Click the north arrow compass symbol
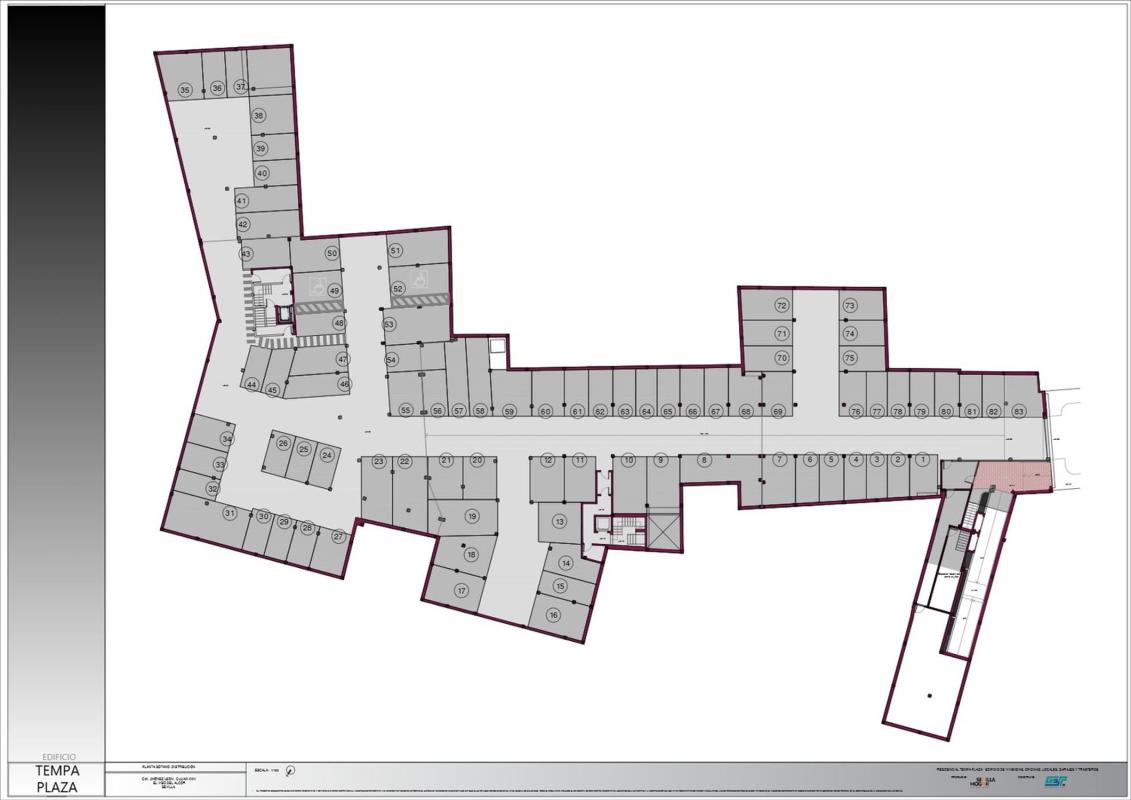Screen dimensions: 1131x800 (290, 770)
